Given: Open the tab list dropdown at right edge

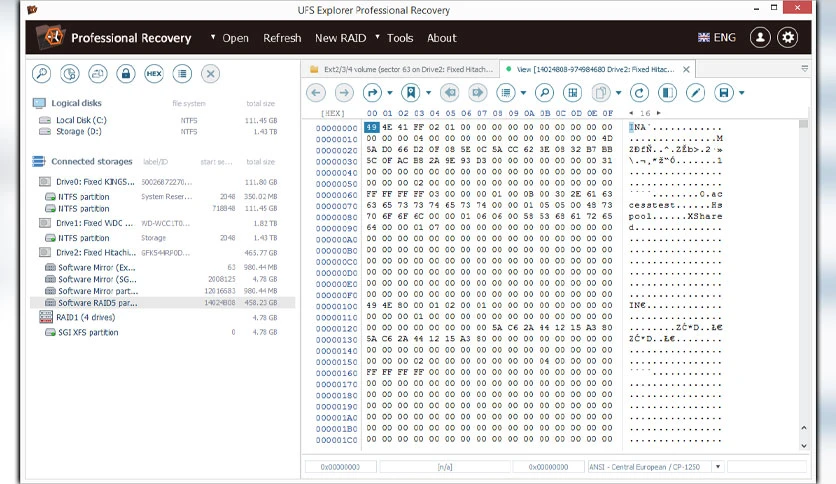Looking at the screenshot, I should point(805,69).
